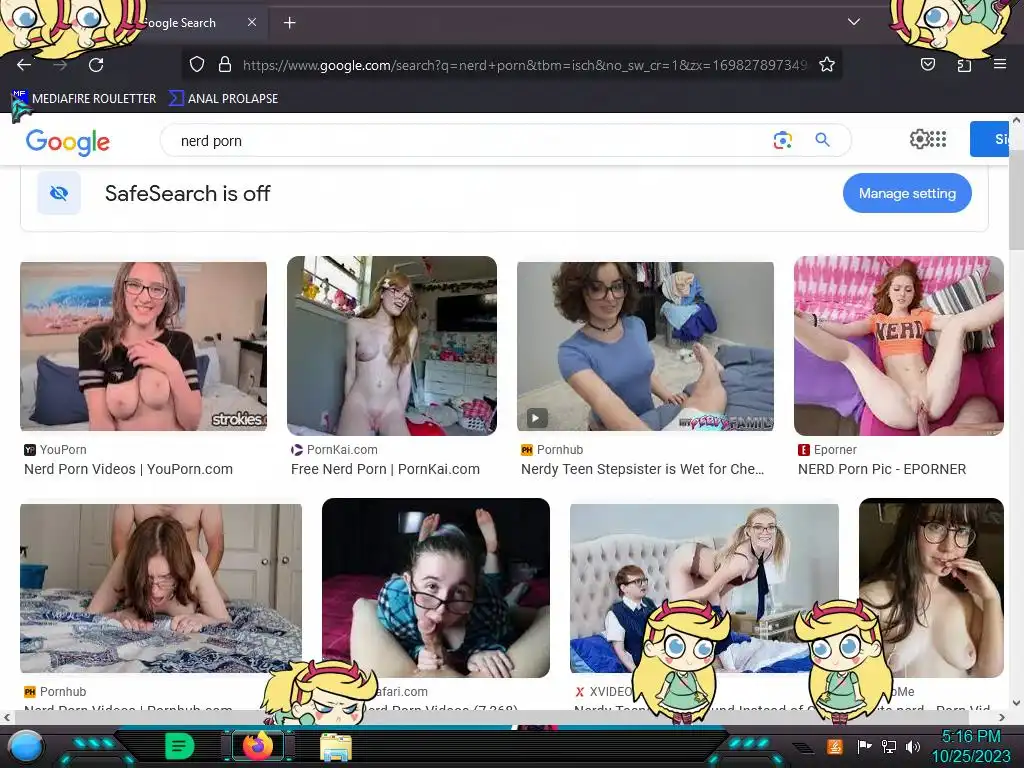
Task: Click the orange tray application icon
Action: (x=835, y=746)
